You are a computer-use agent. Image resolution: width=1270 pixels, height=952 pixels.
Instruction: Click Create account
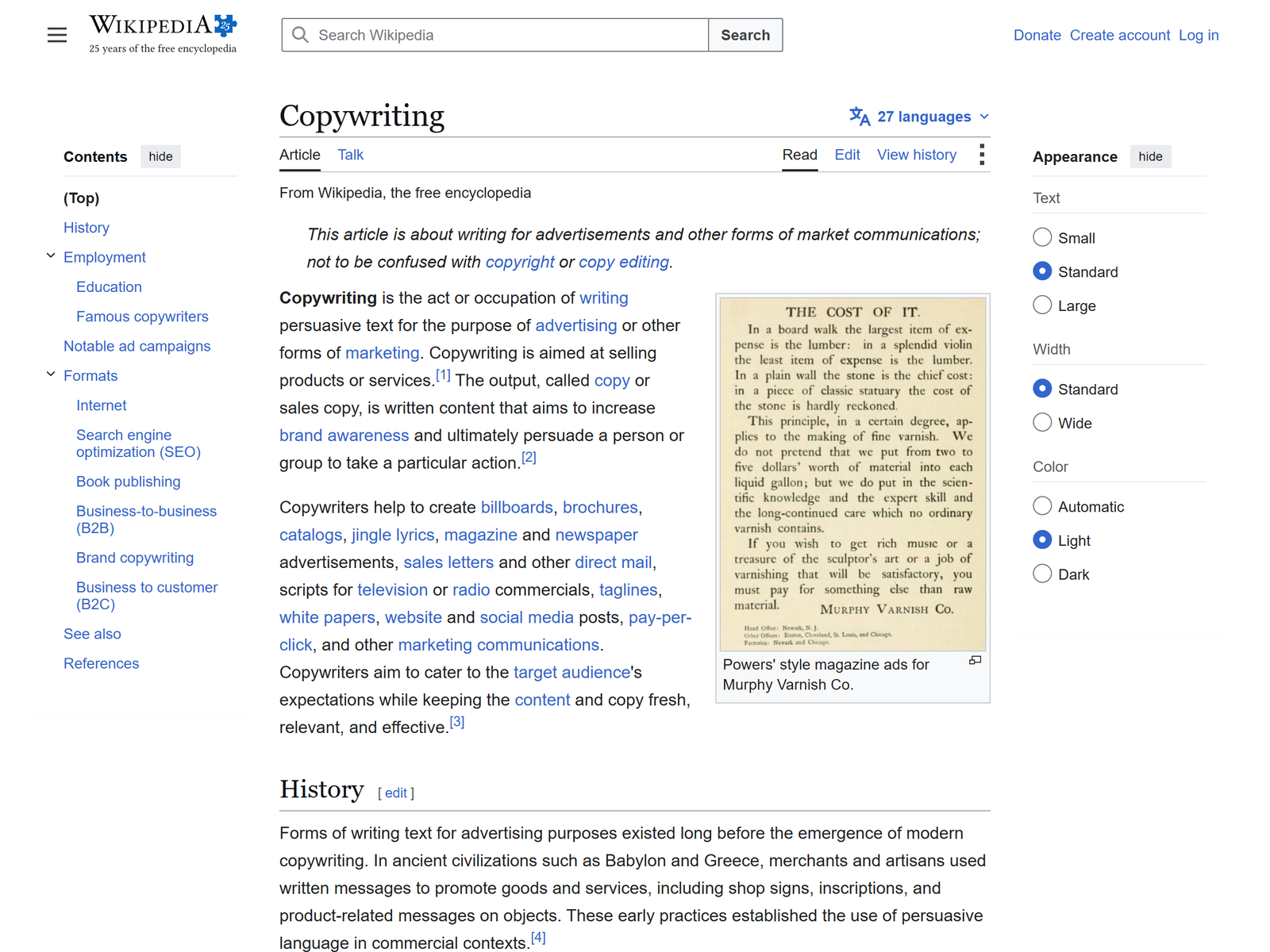pos(1119,35)
